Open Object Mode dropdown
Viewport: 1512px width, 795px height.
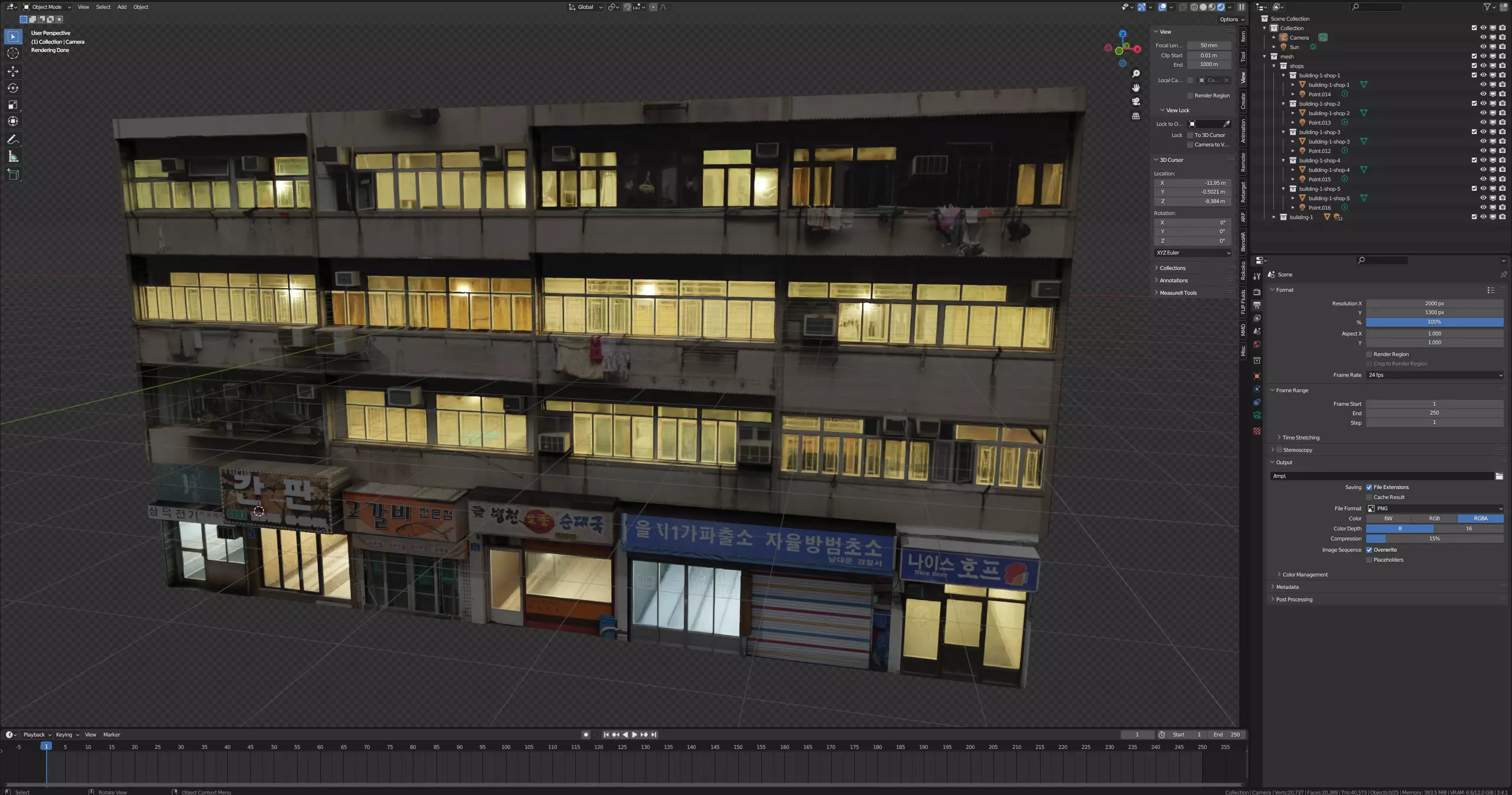[x=47, y=7]
